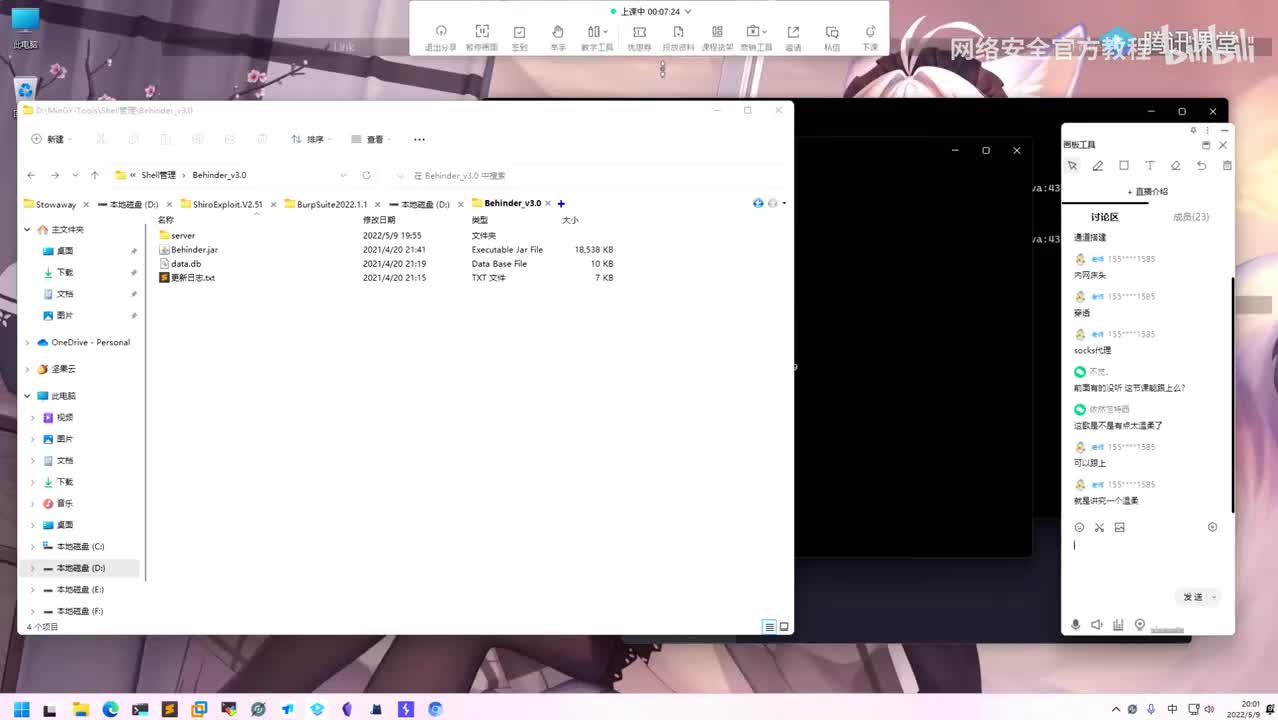1278x720 pixels.
Task: Click 邀请 invite icon
Action: 793,38
